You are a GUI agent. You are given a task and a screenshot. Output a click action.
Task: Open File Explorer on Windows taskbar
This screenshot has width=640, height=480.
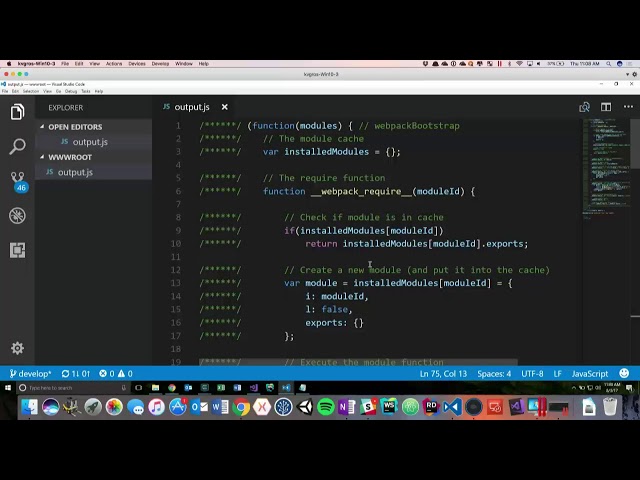tap(156, 388)
